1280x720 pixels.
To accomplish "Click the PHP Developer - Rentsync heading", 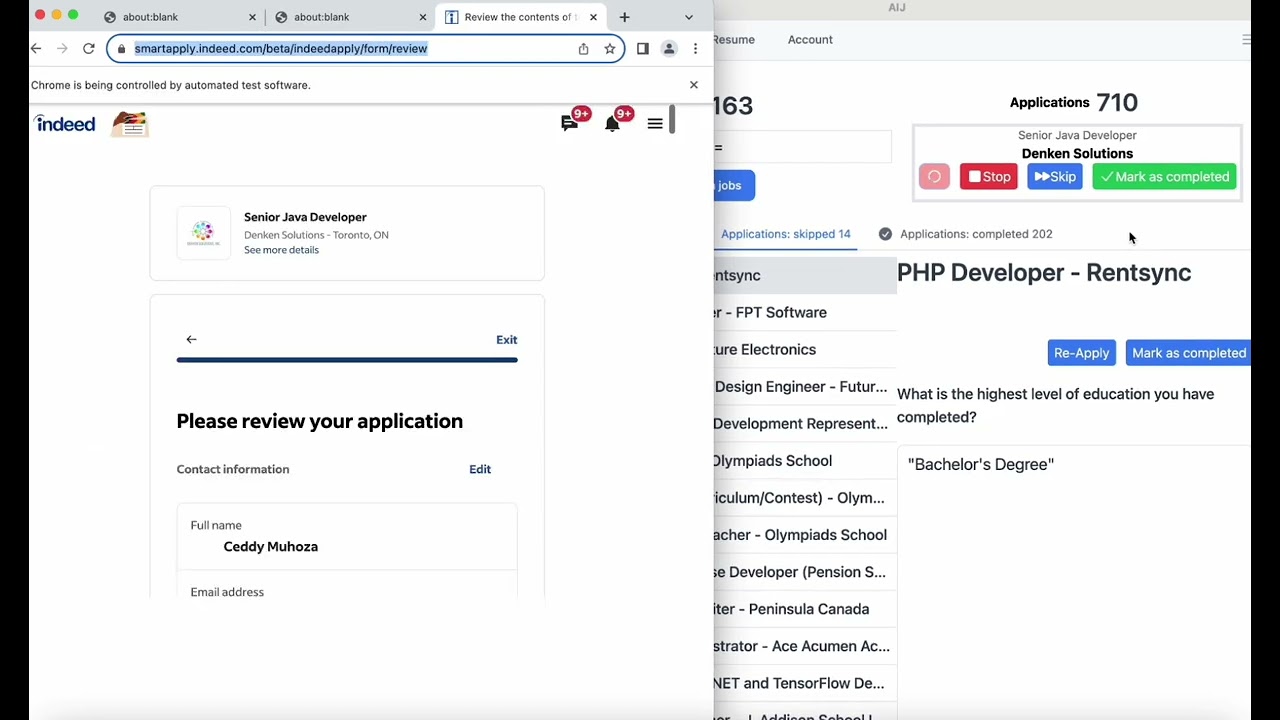I will (x=1044, y=272).
